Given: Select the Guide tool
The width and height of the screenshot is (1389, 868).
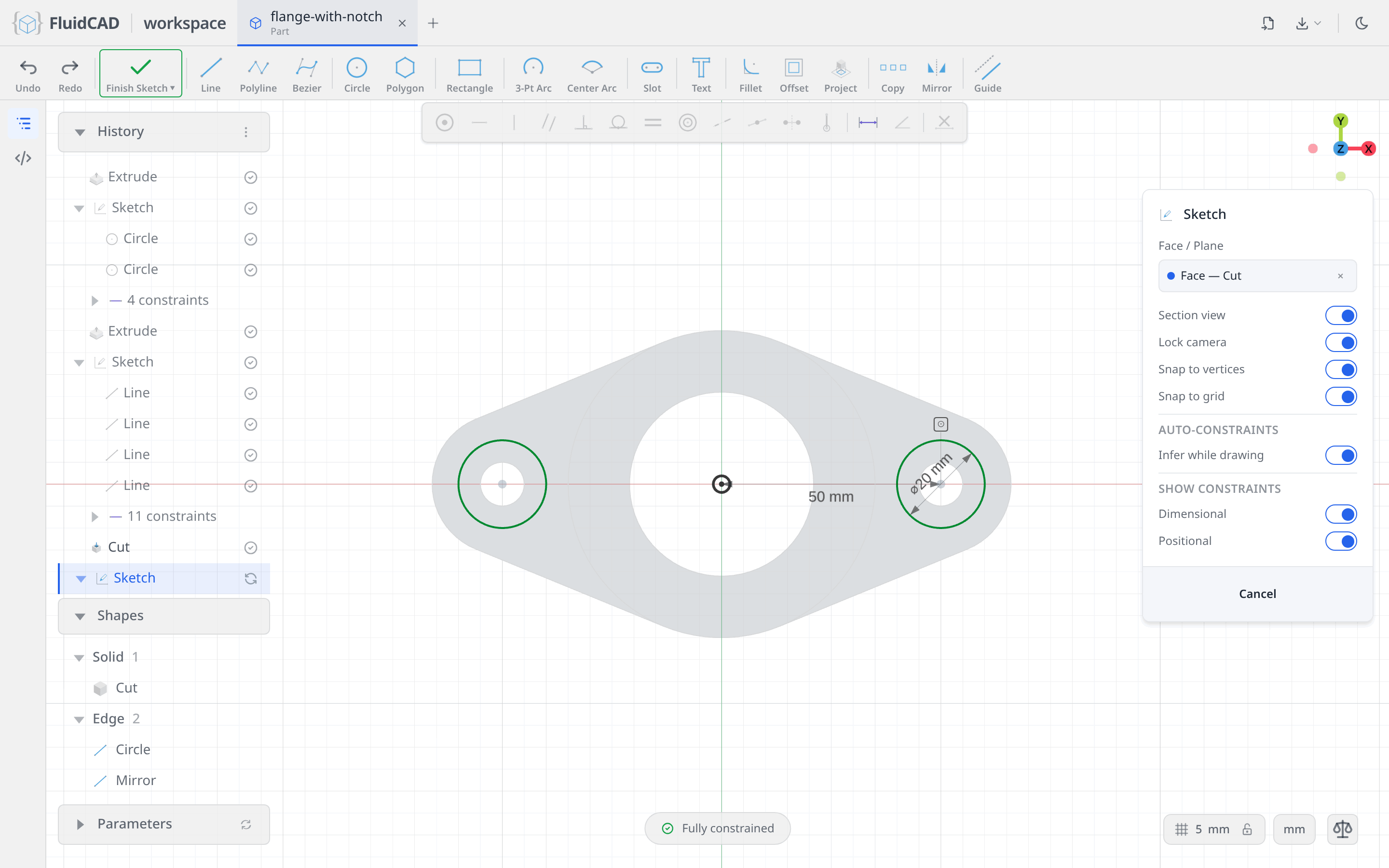Looking at the screenshot, I should tap(987, 75).
